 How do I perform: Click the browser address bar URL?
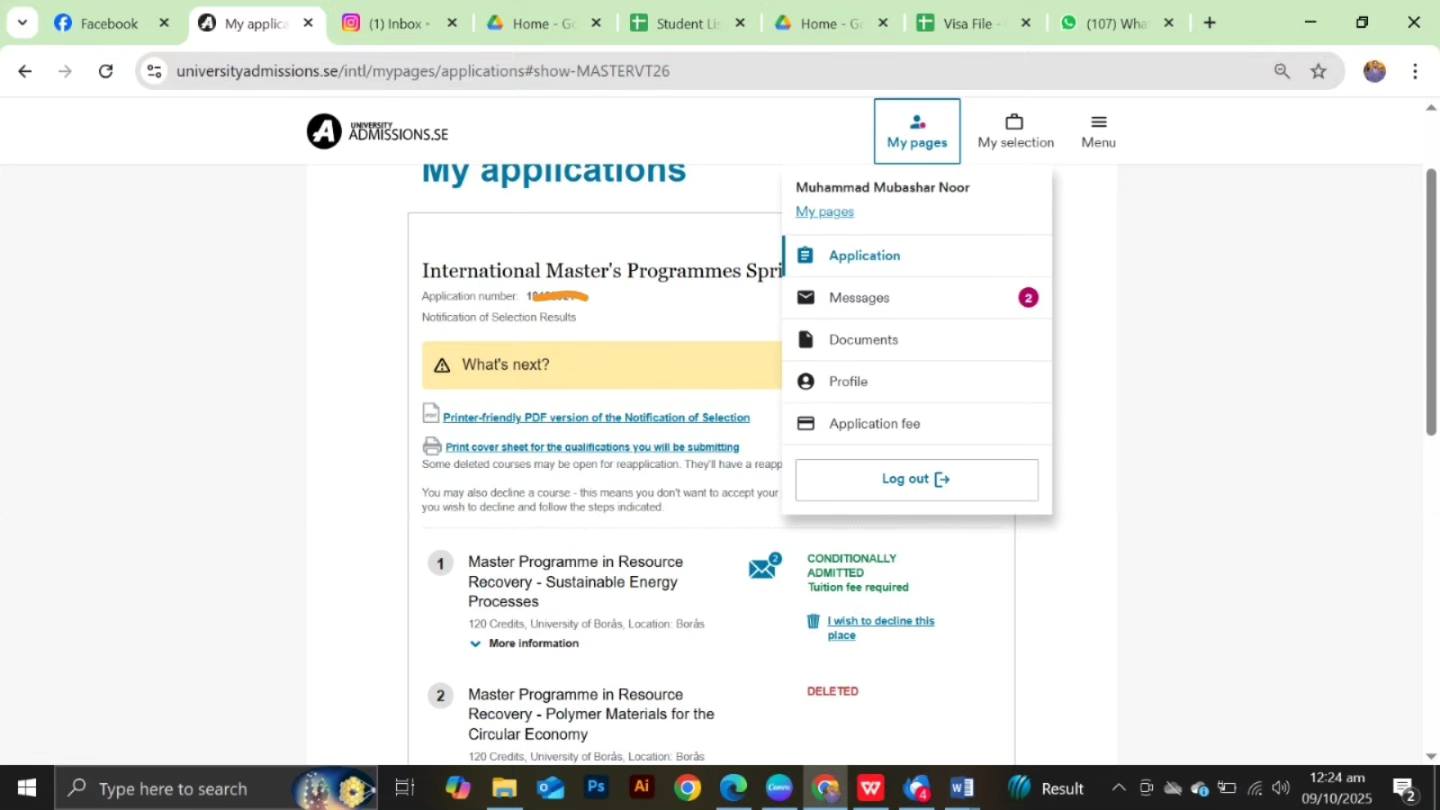pos(423,71)
